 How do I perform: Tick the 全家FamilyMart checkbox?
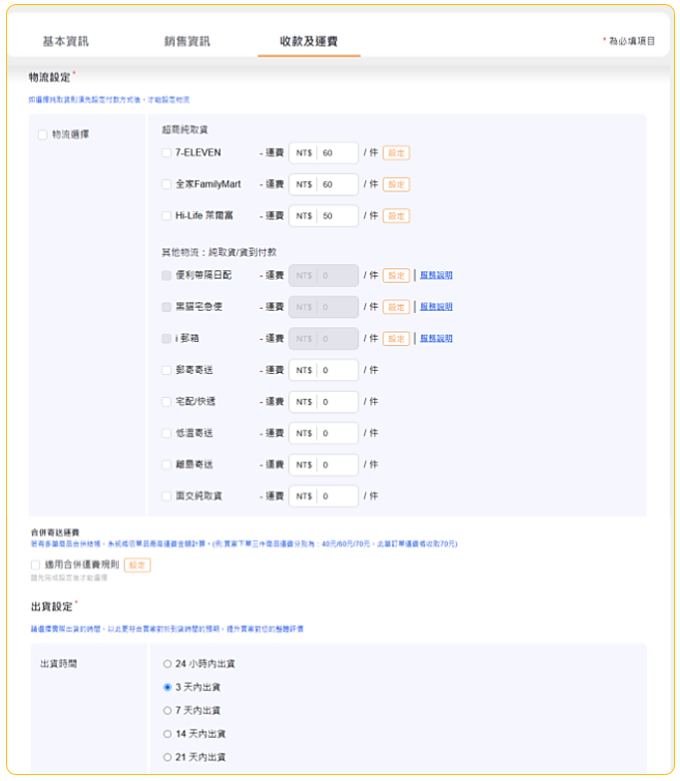(167, 184)
